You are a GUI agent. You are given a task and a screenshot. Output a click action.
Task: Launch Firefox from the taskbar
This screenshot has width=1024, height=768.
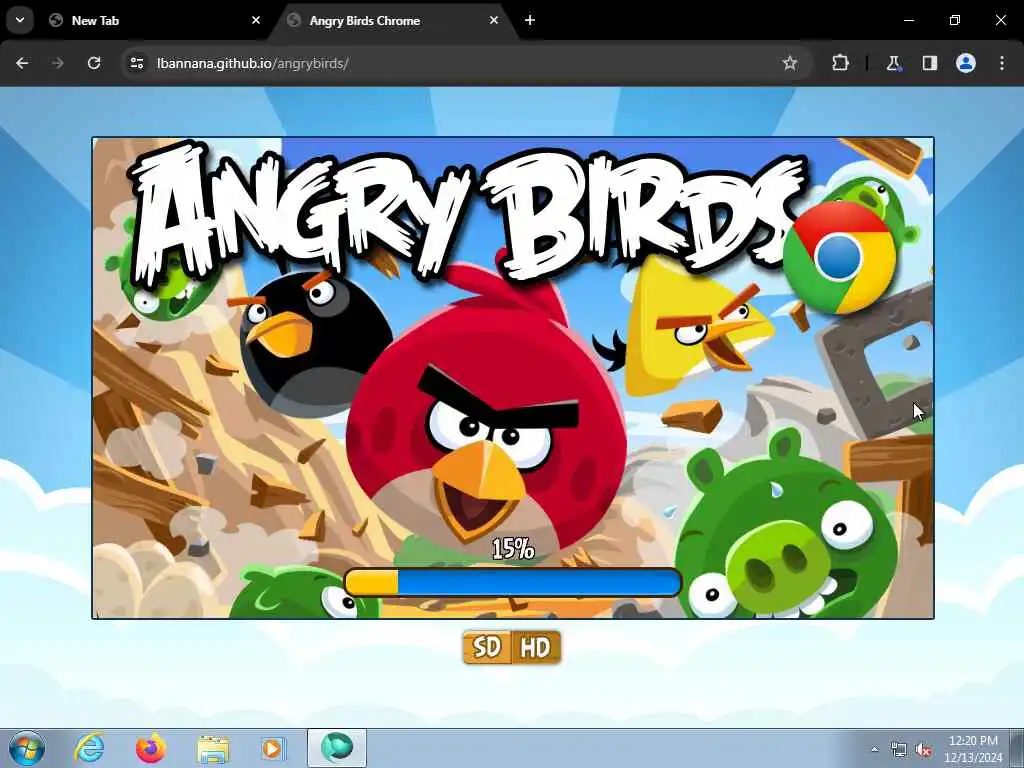coord(151,748)
